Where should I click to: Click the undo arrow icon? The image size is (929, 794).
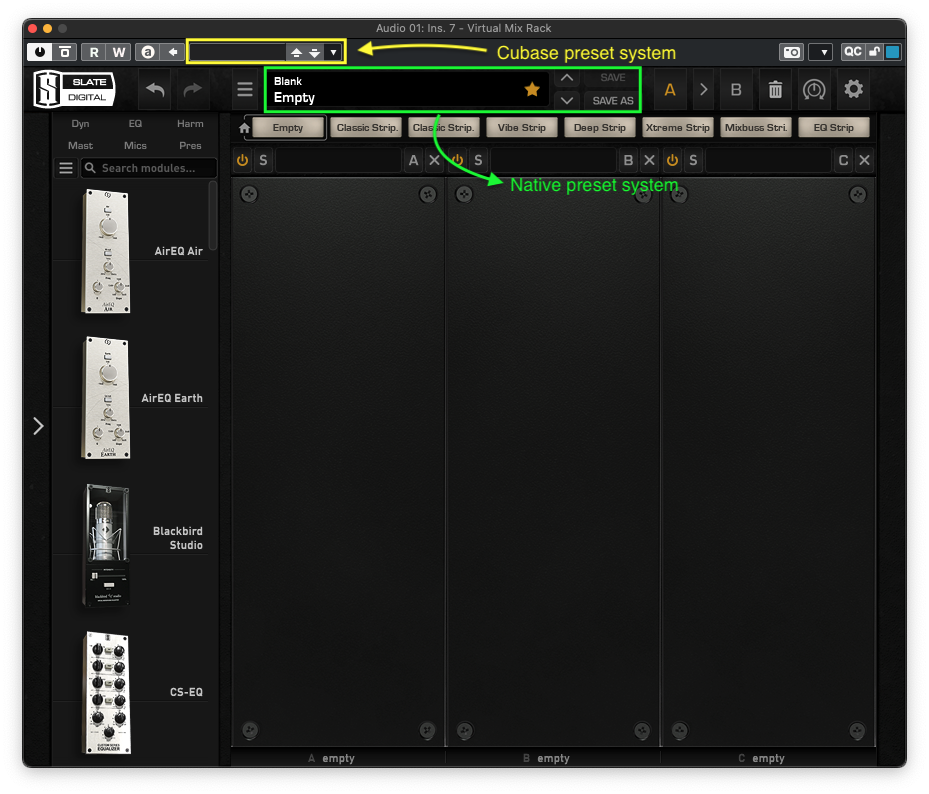tap(155, 90)
